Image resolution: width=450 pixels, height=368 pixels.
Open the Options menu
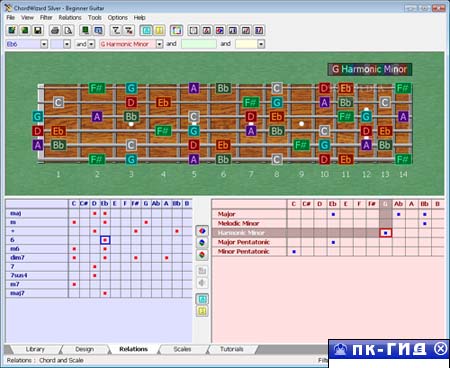coord(117,17)
